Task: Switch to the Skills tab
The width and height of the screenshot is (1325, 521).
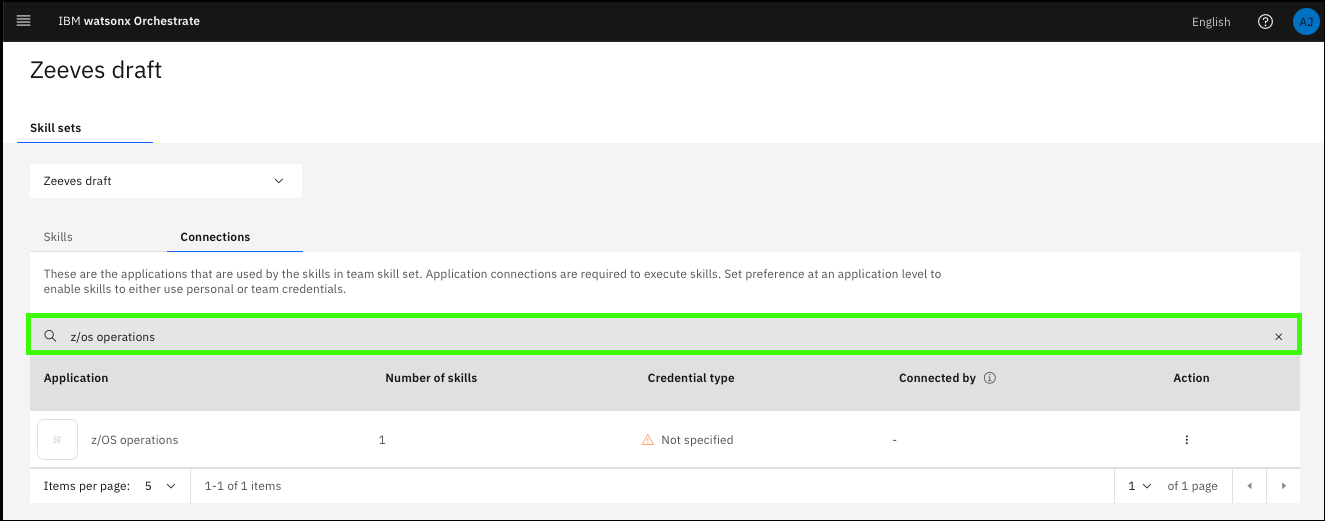Action: tap(58, 237)
